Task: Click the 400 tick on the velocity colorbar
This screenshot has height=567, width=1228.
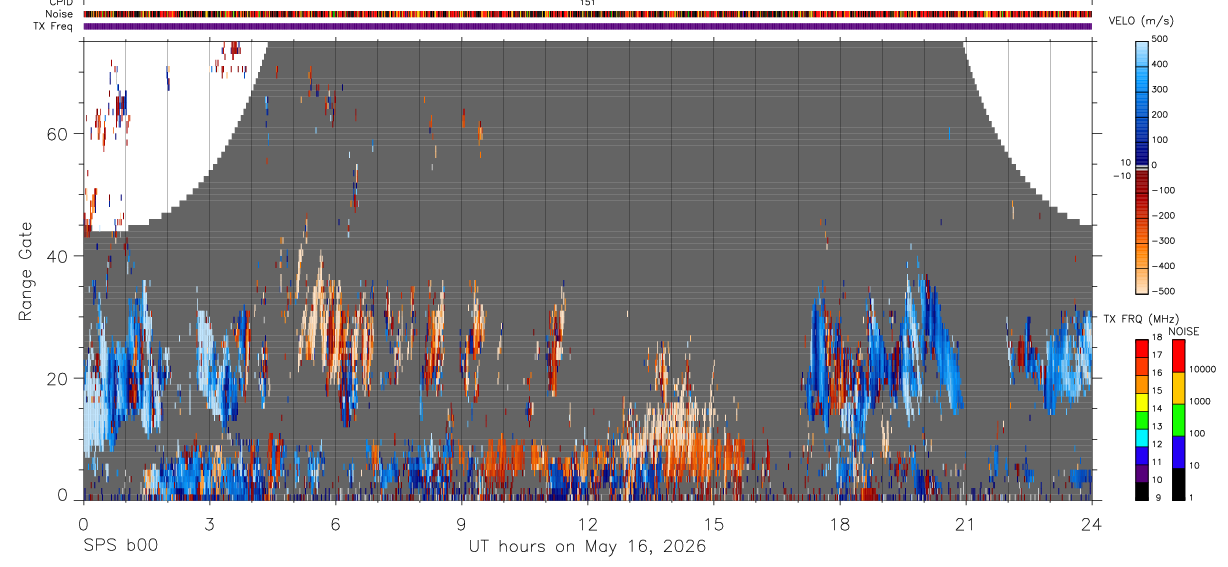Action: [1161, 64]
